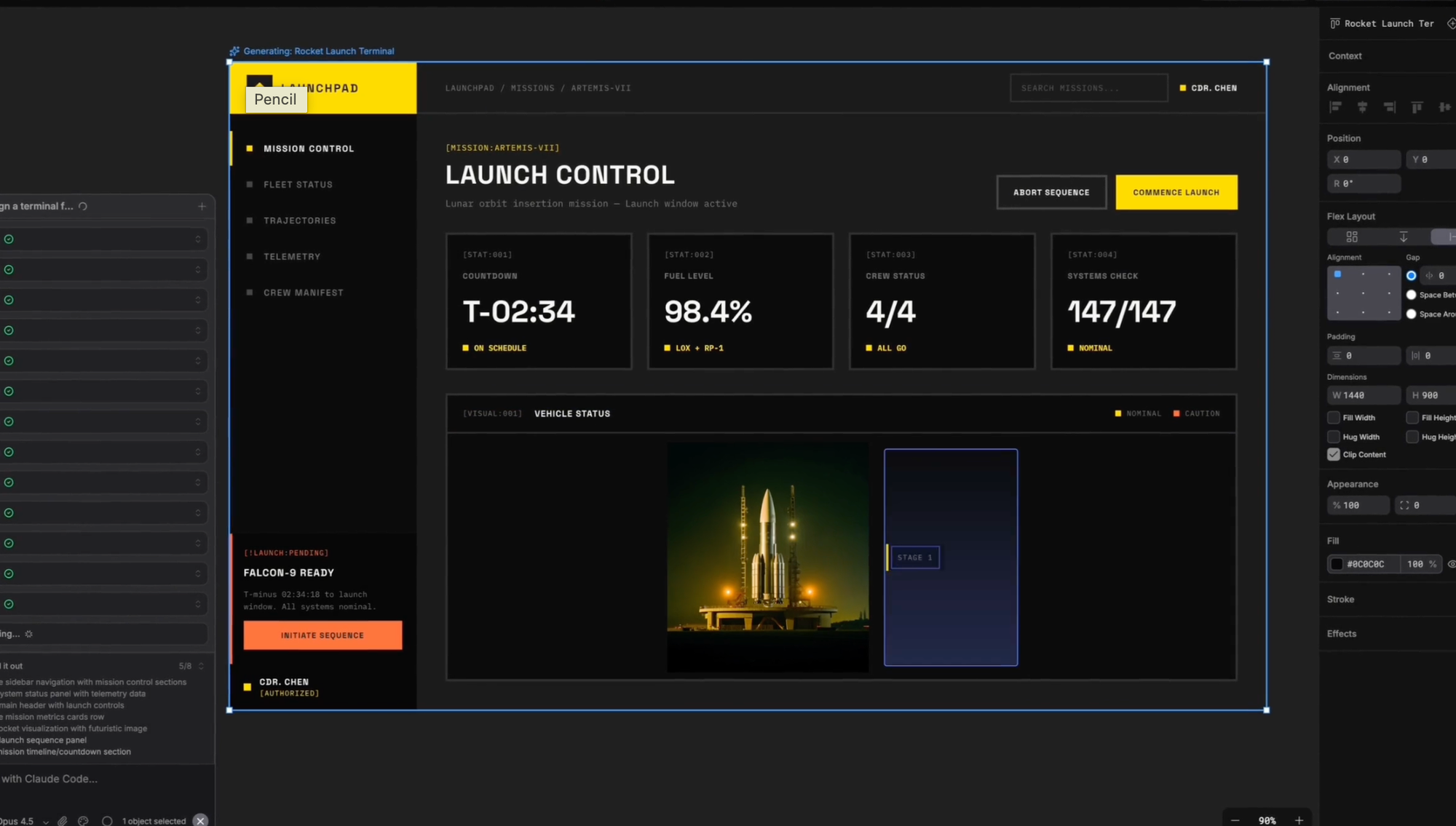Viewport: 1456px width, 826px height.
Task: Click the align right icon
Action: pos(1390,107)
